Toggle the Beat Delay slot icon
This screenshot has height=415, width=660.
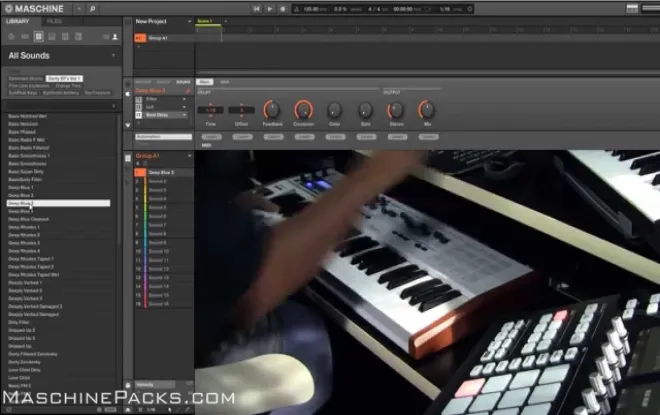138,115
